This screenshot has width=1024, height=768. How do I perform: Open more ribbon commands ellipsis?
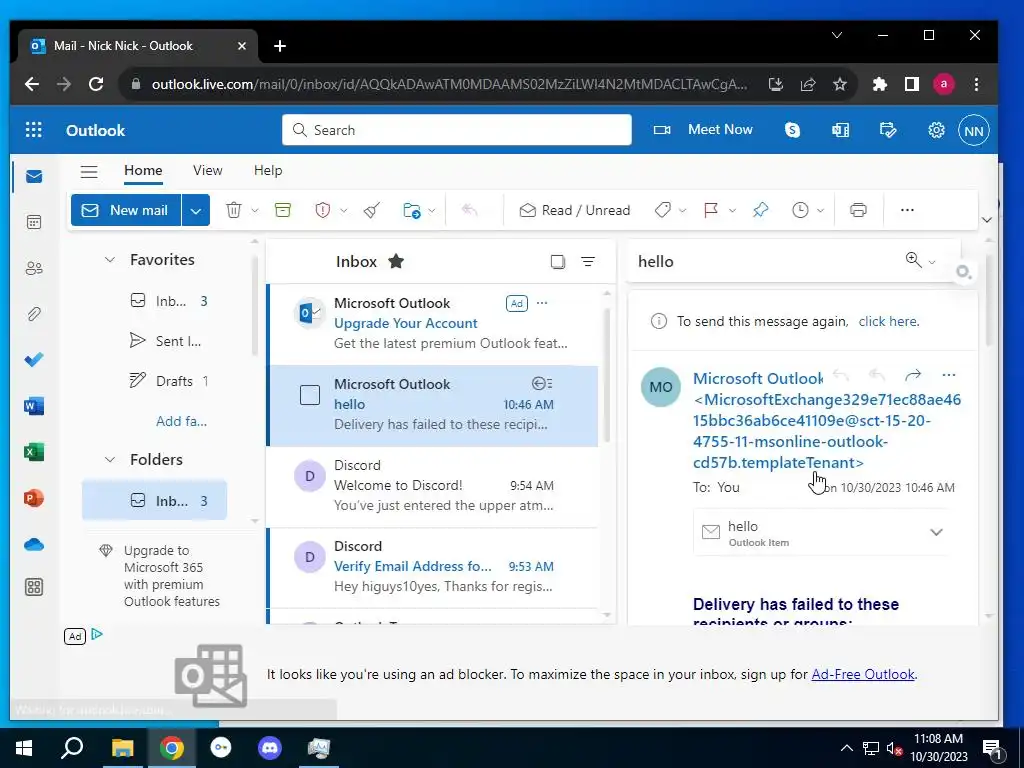[907, 210]
